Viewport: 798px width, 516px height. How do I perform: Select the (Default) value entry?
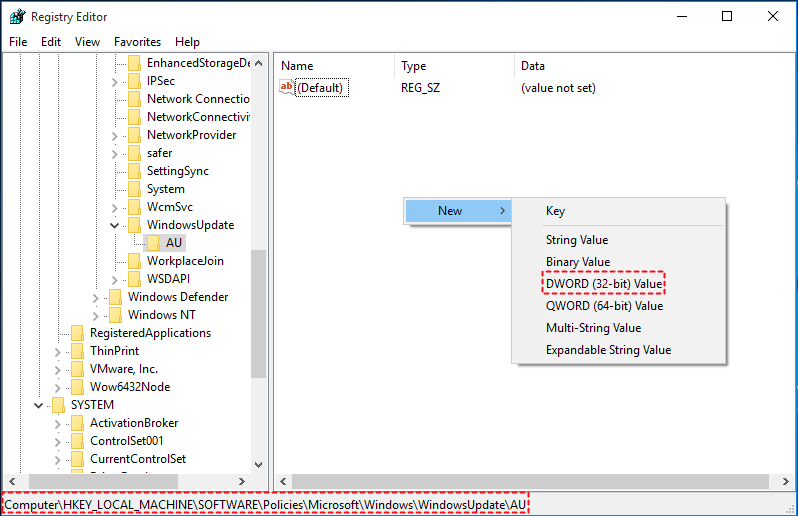(x=321, y=88)
